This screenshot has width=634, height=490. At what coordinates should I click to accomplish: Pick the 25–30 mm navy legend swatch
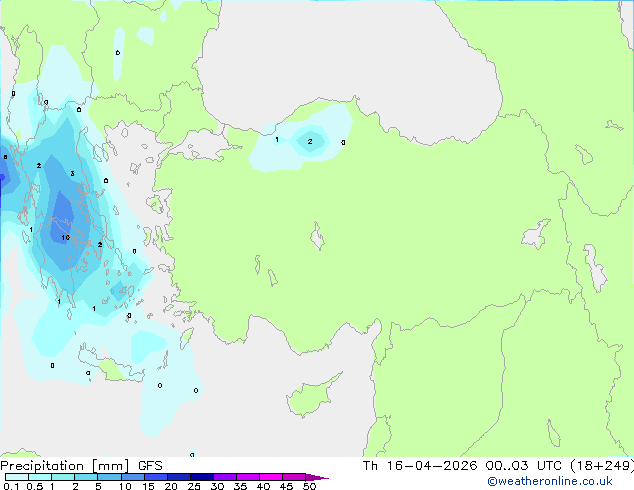[201, 477]
